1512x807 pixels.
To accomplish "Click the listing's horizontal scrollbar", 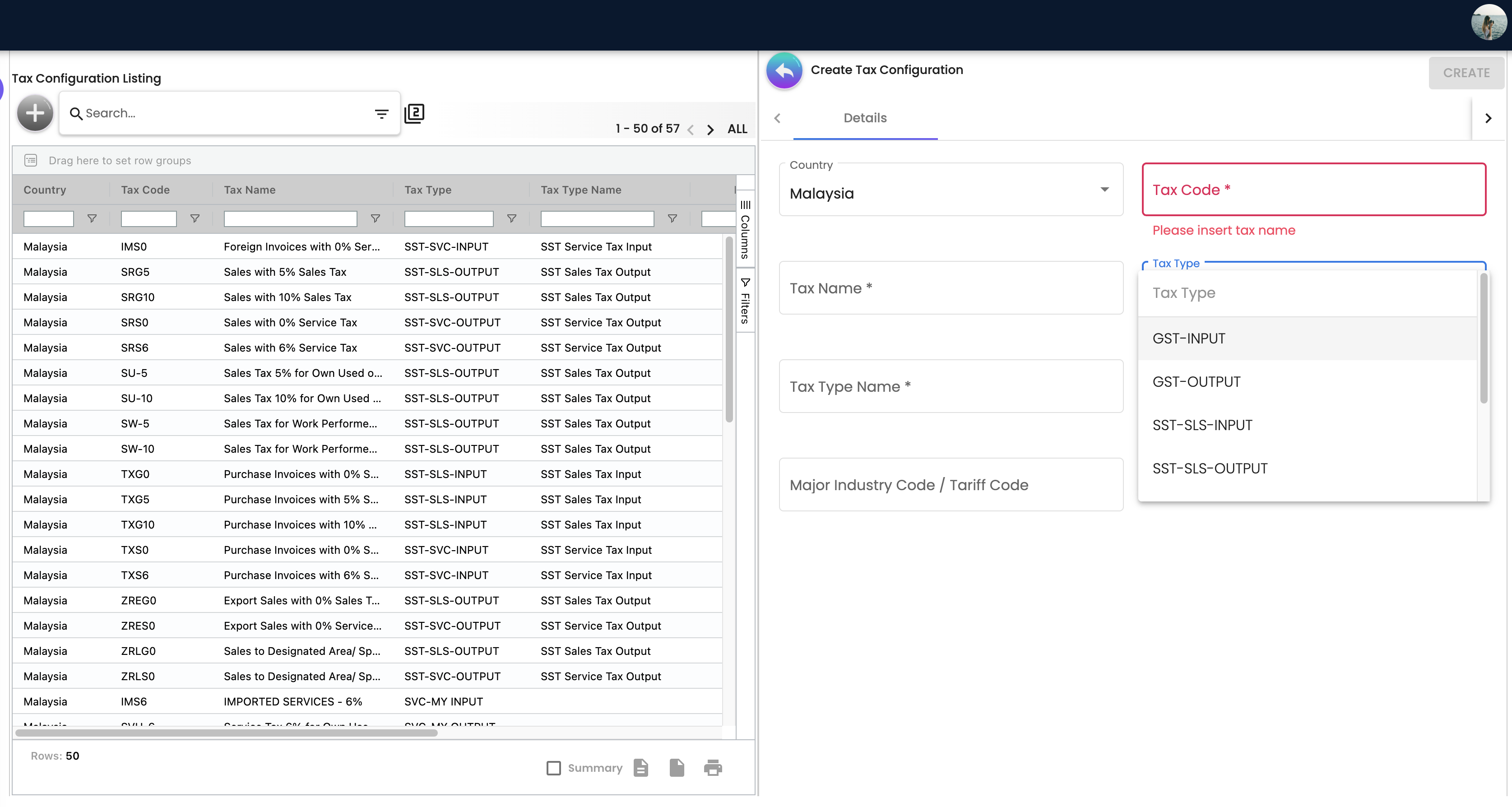I will 227,733.
